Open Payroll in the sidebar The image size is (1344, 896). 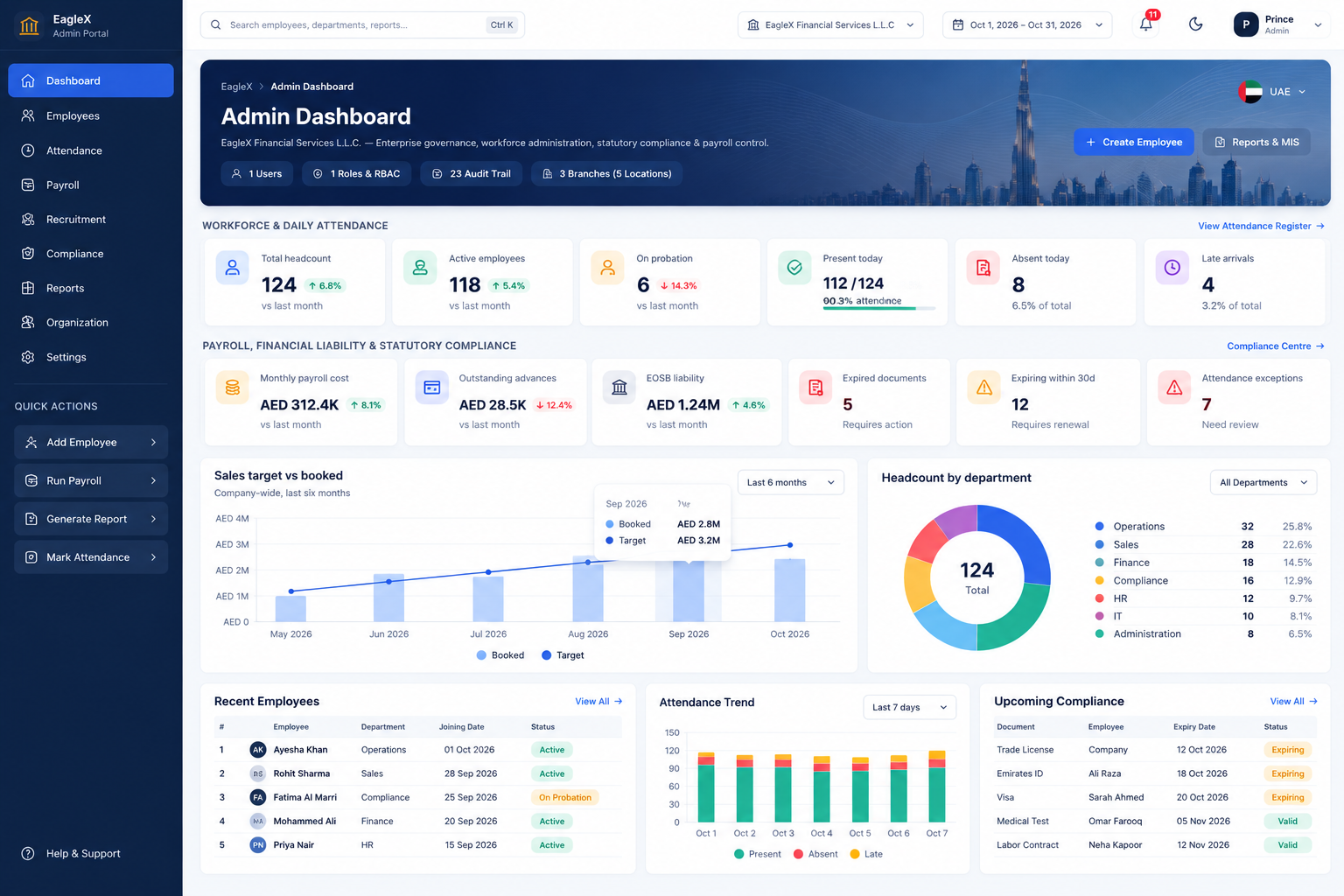tap(91, 185)
